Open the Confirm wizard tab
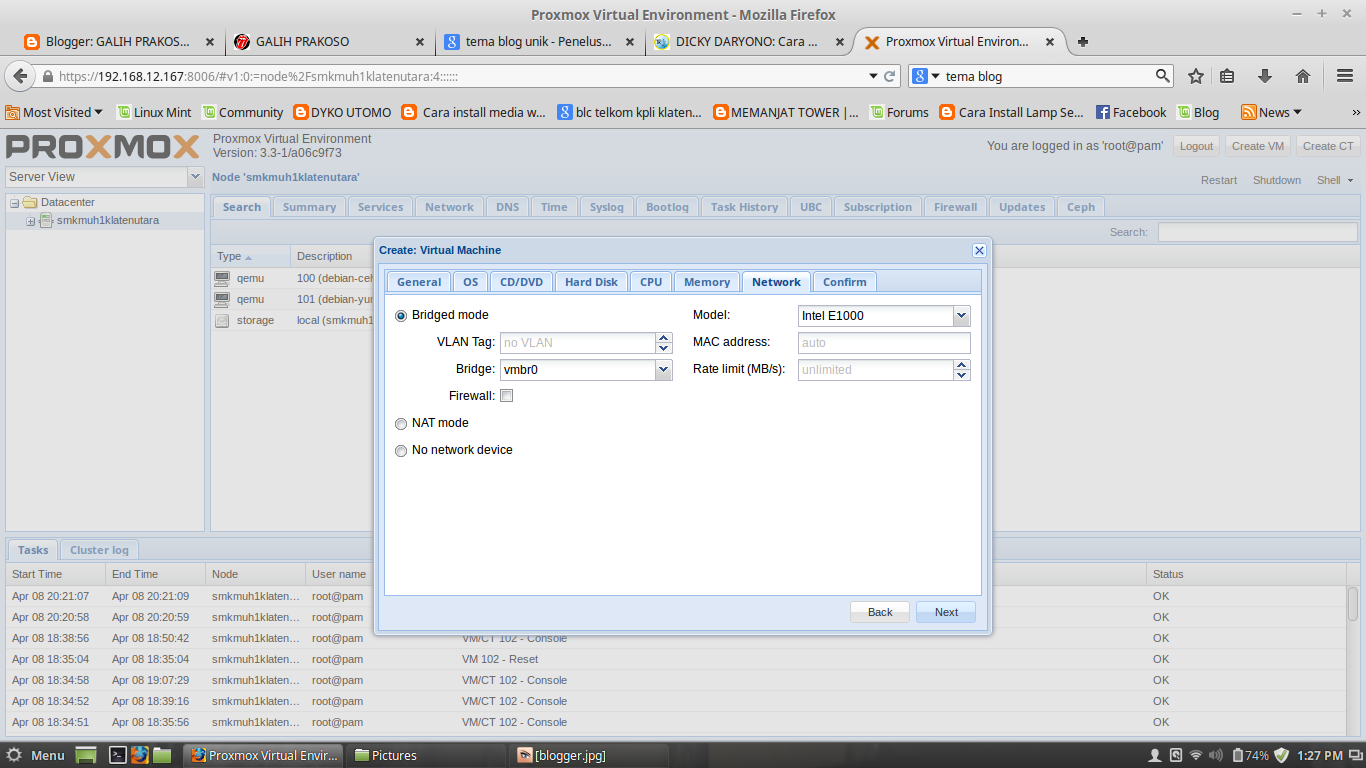 [x=845, y=282]
